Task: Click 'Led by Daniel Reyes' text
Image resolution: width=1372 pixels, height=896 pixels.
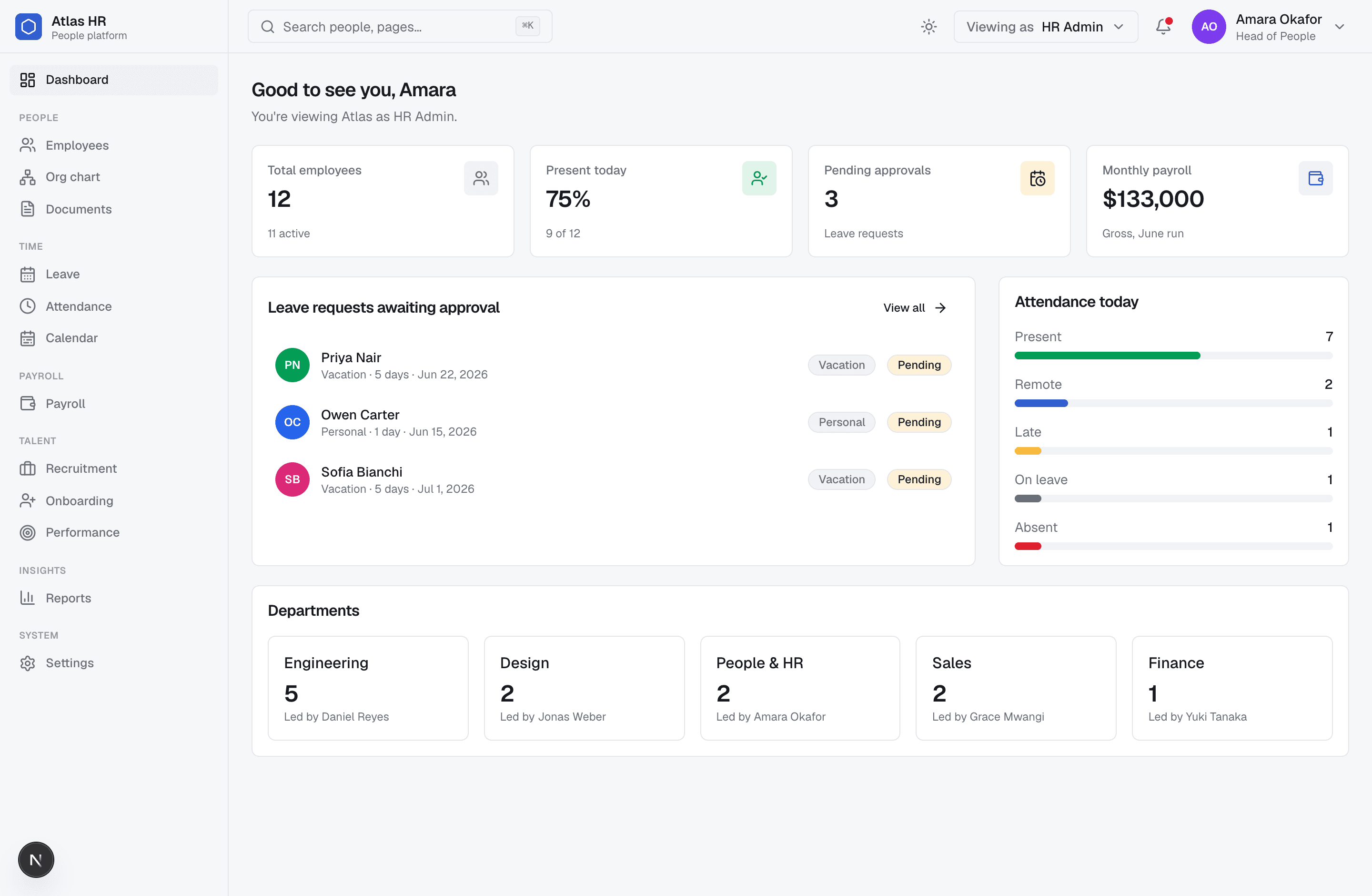Action: 336,717
